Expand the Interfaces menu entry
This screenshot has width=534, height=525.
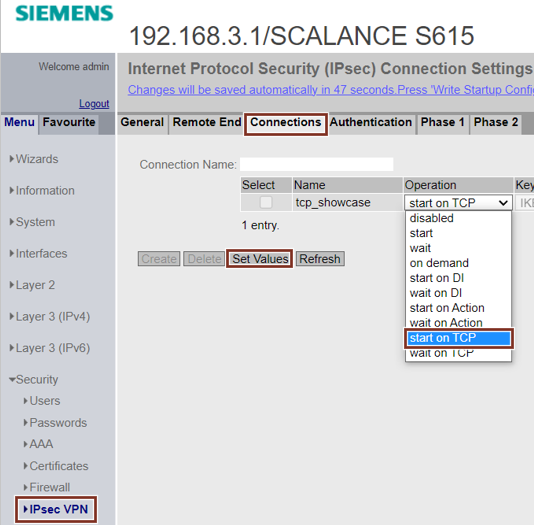(x=38, y=254)
